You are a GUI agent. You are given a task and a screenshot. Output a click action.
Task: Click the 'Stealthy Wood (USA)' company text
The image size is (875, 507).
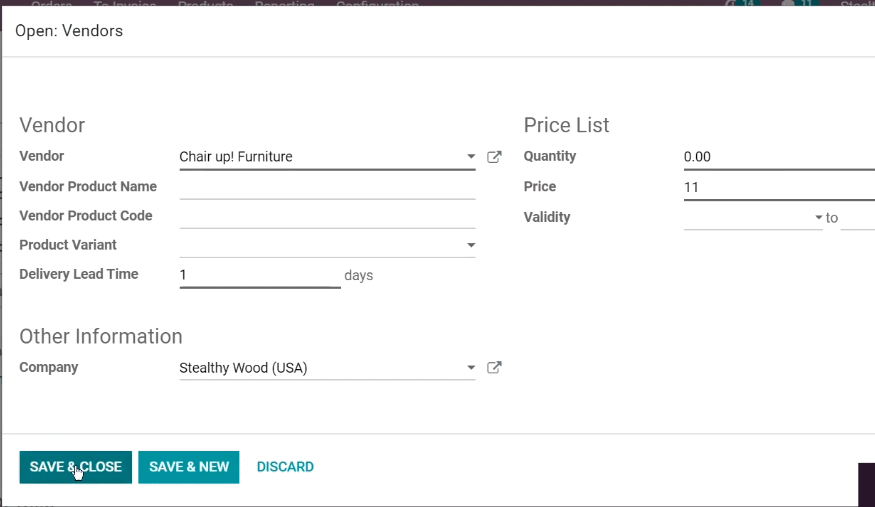click(243, 368)
